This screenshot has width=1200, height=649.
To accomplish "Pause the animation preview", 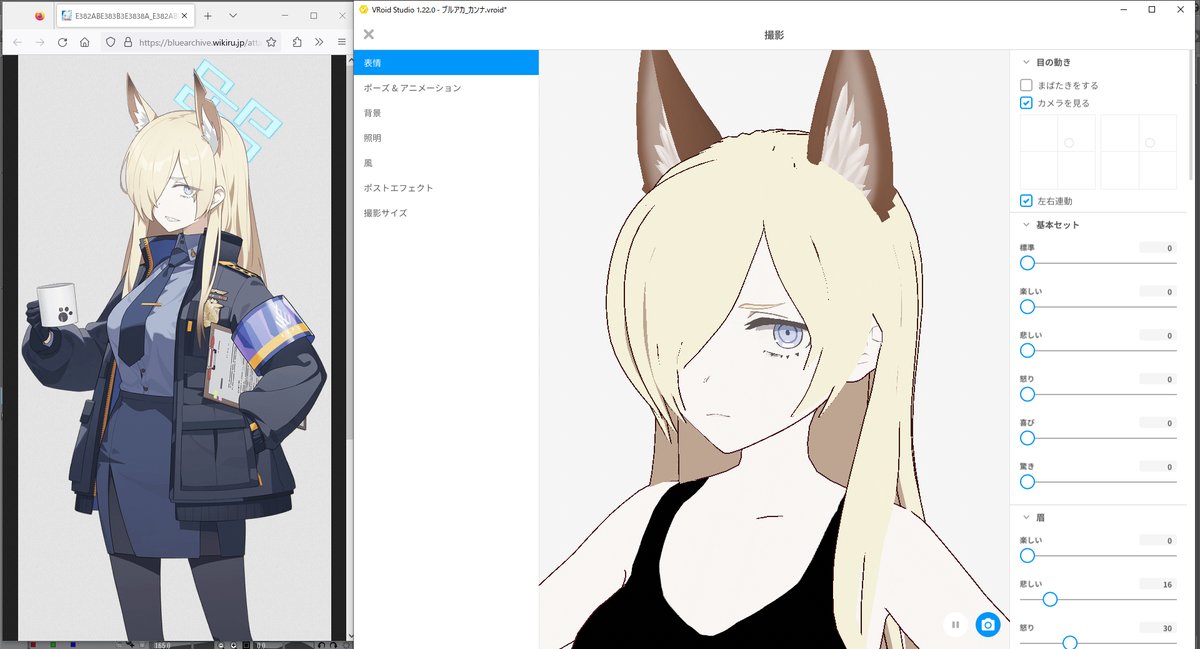I will tap(955, 625).
